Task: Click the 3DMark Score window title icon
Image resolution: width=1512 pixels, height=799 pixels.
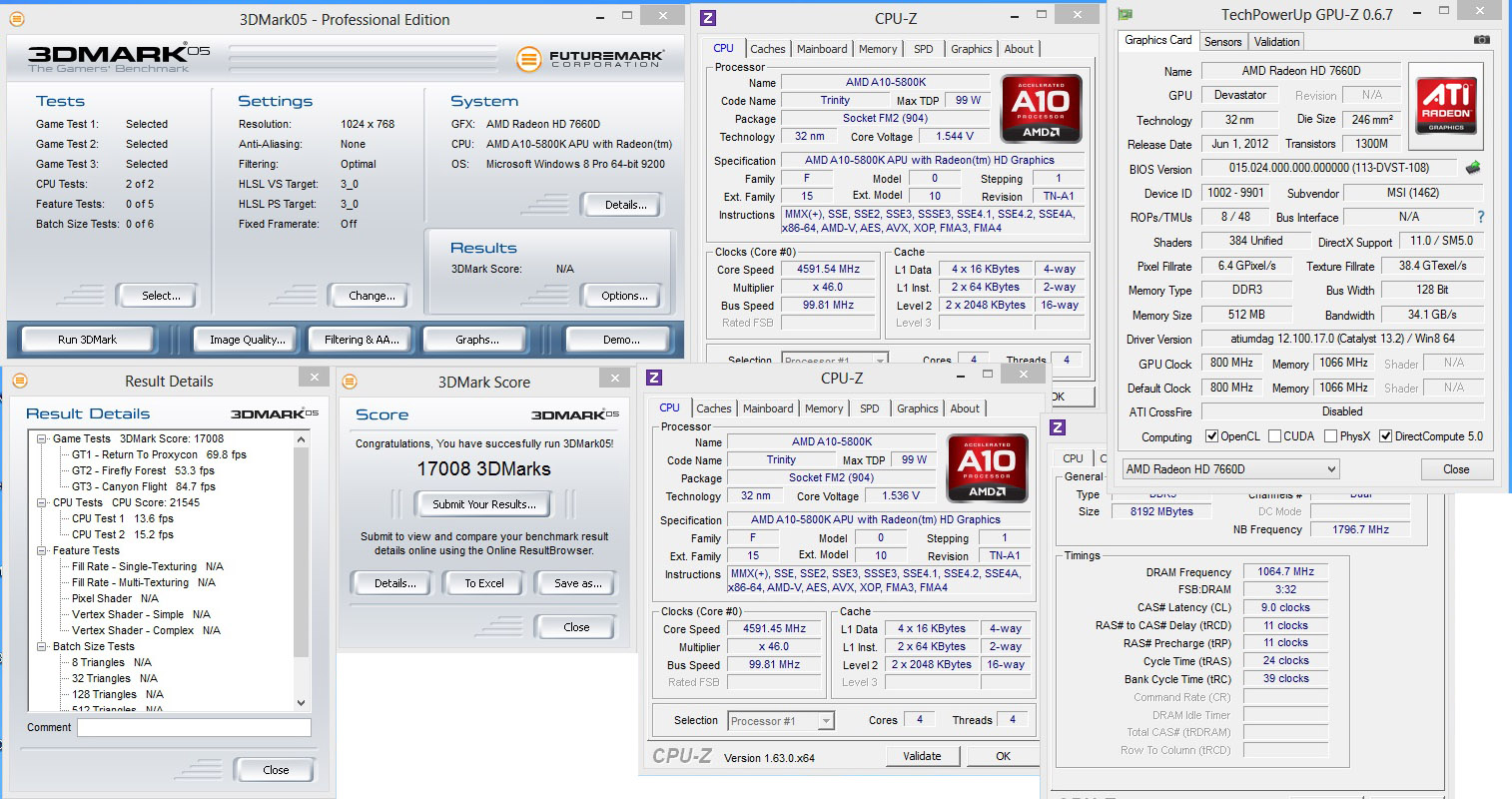Action: click(350, 382)
